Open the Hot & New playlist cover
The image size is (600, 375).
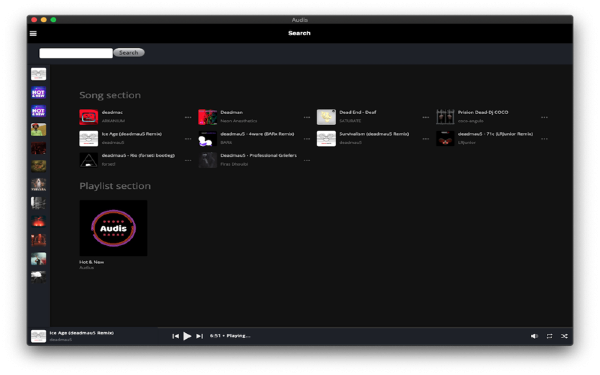(113, 228)
